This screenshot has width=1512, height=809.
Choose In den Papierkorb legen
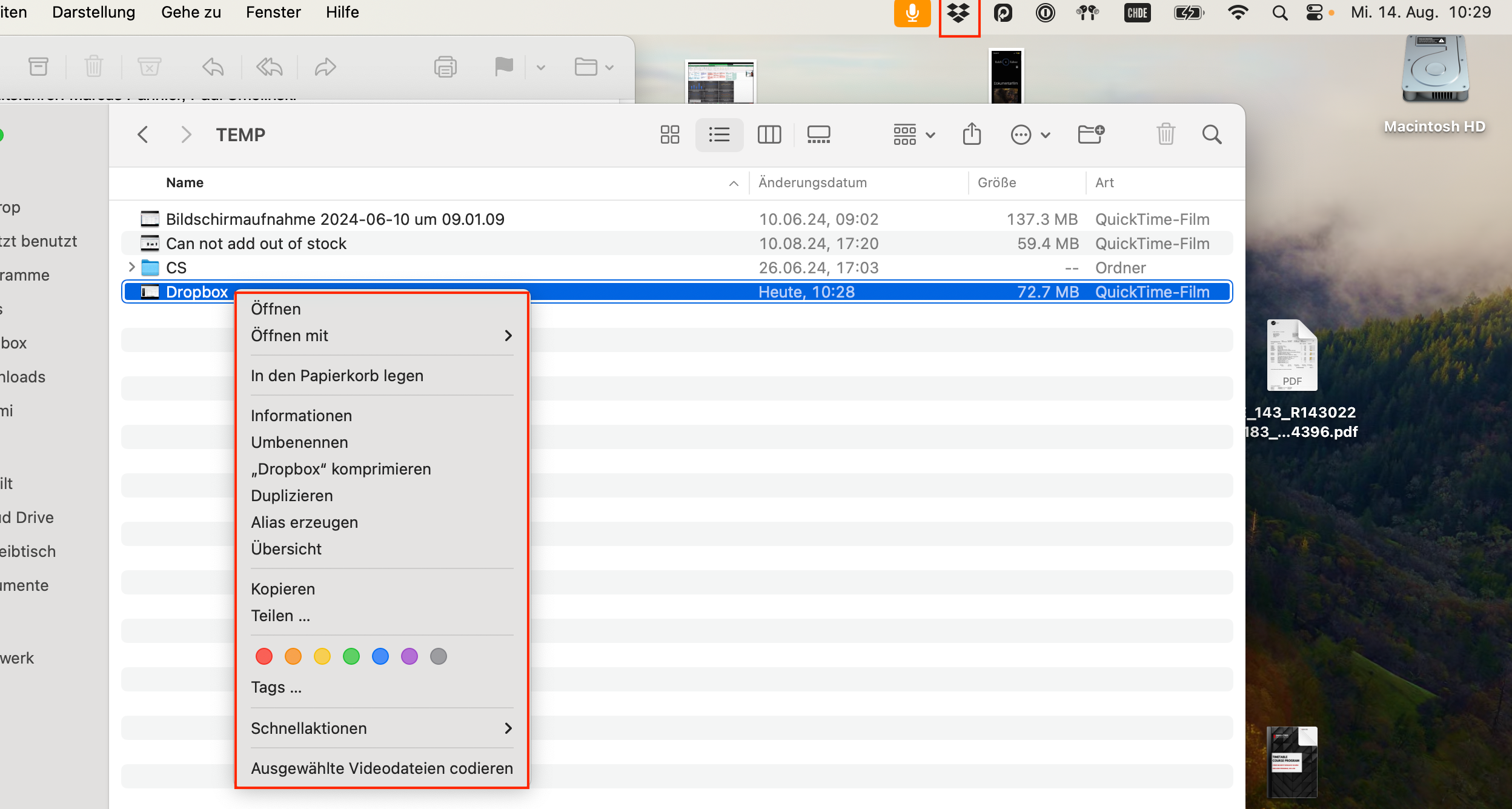point(337,376)
